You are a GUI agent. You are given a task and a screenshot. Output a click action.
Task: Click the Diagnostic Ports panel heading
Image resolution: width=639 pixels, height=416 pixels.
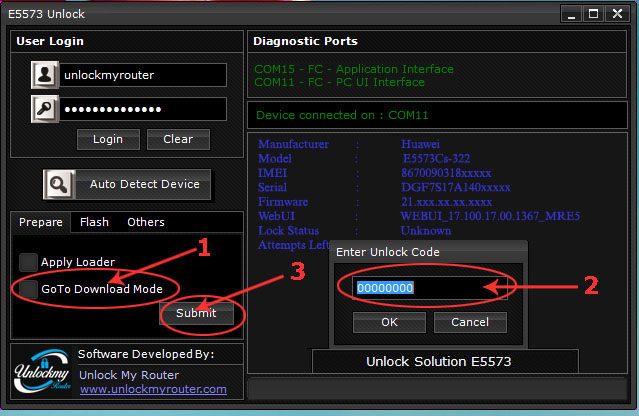coord(305,41)
